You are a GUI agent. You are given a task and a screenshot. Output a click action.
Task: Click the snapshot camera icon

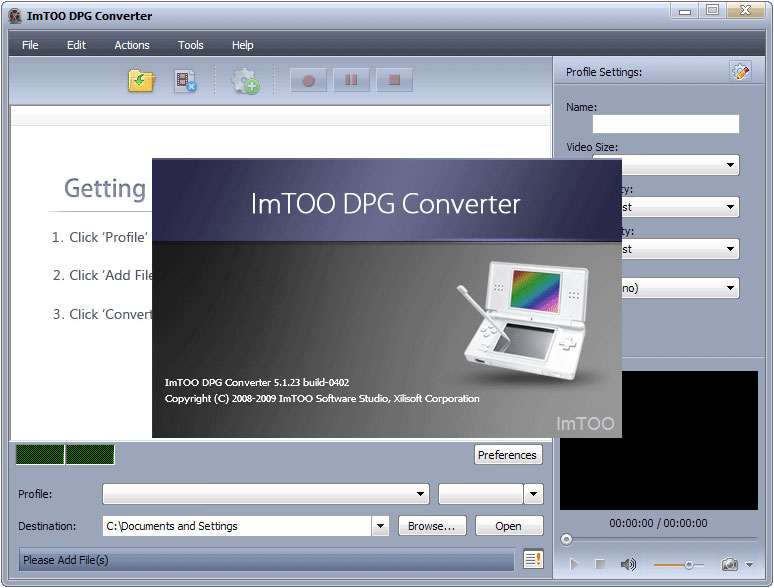730,565
